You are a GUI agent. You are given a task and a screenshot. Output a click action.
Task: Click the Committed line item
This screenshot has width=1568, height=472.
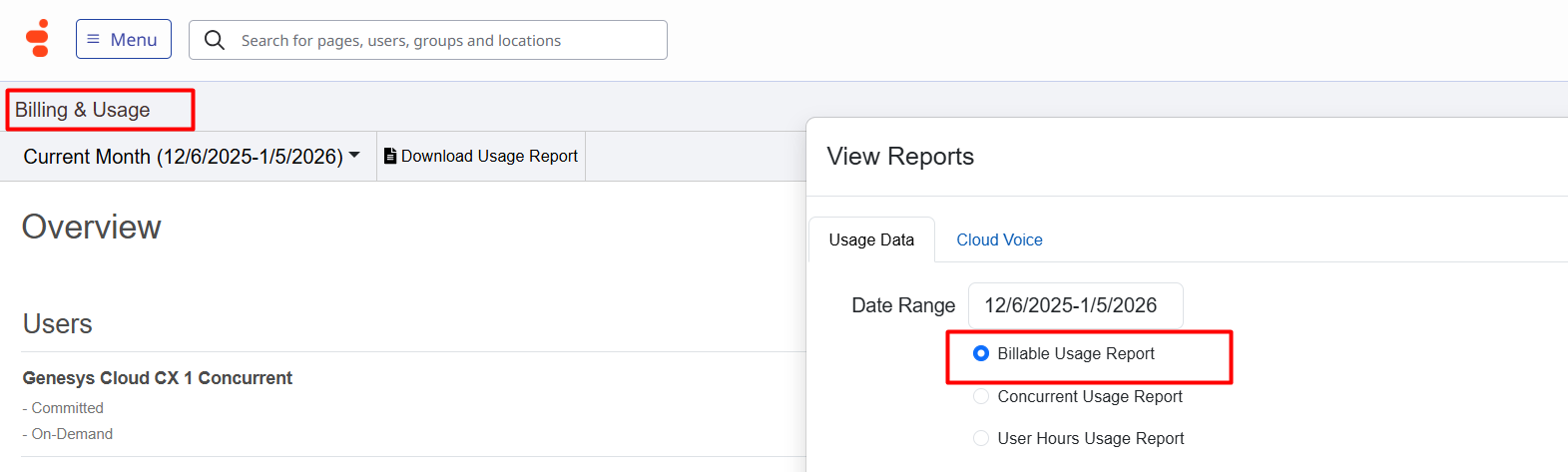click(x=67, y=408)
